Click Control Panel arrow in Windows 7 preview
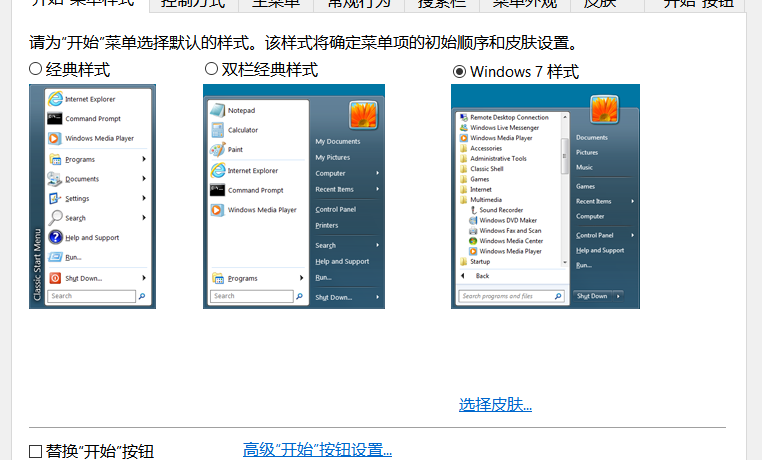 coord(633,235)
